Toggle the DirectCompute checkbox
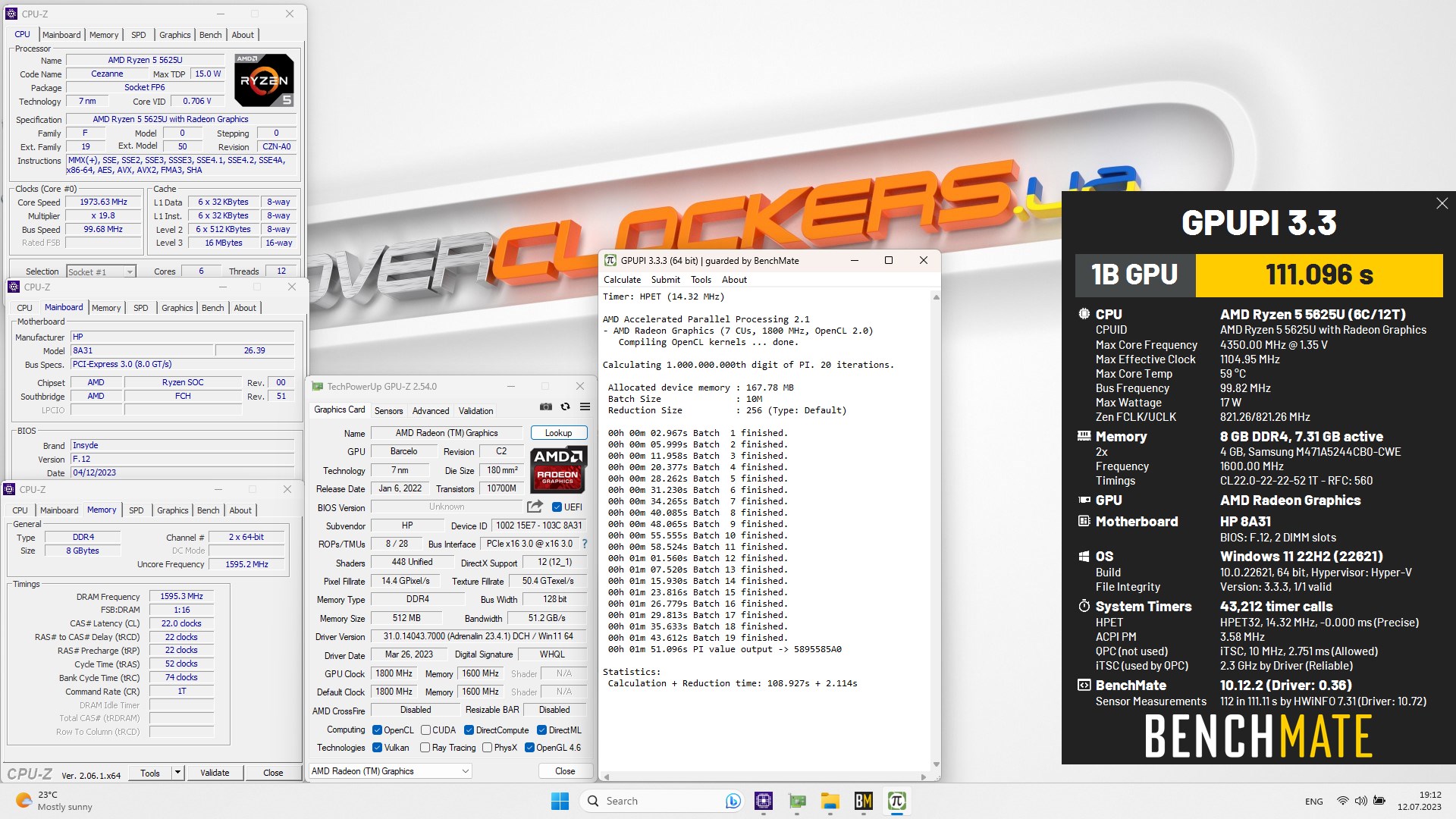This screenshot has height=819, width=1456. tap(469, 730)
